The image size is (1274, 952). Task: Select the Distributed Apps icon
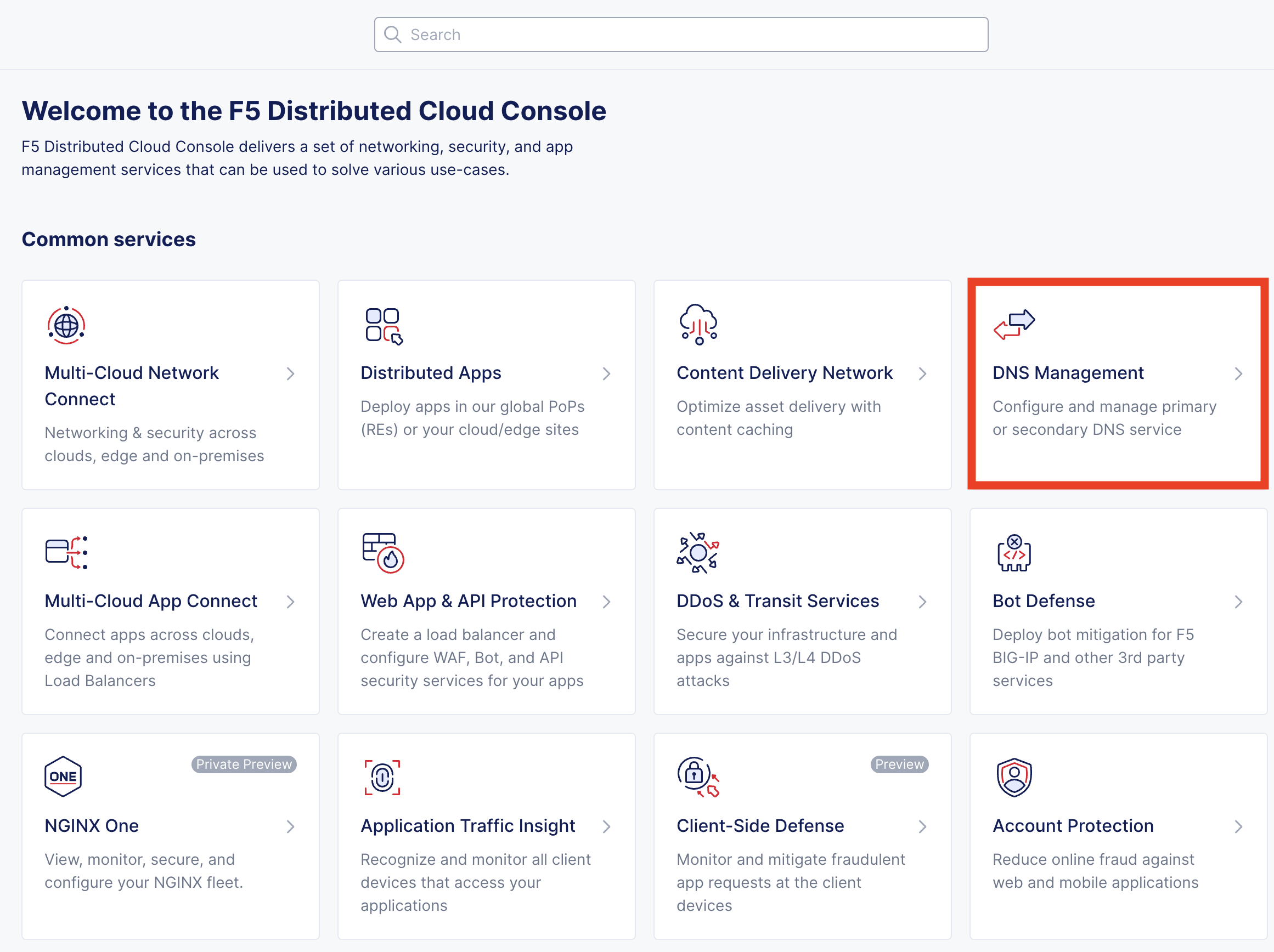pyautogui.click(x=382, y=325)
